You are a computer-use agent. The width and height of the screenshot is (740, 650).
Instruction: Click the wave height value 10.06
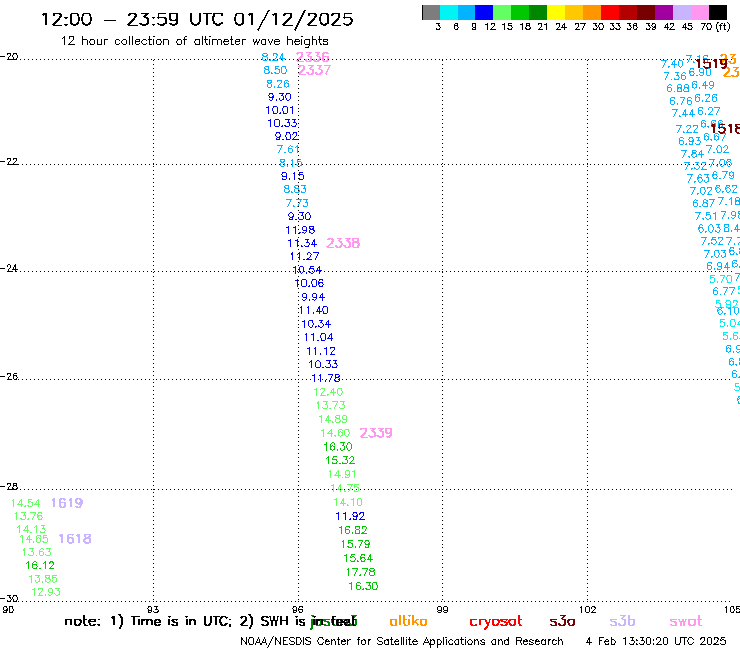[x=309, y=283]
